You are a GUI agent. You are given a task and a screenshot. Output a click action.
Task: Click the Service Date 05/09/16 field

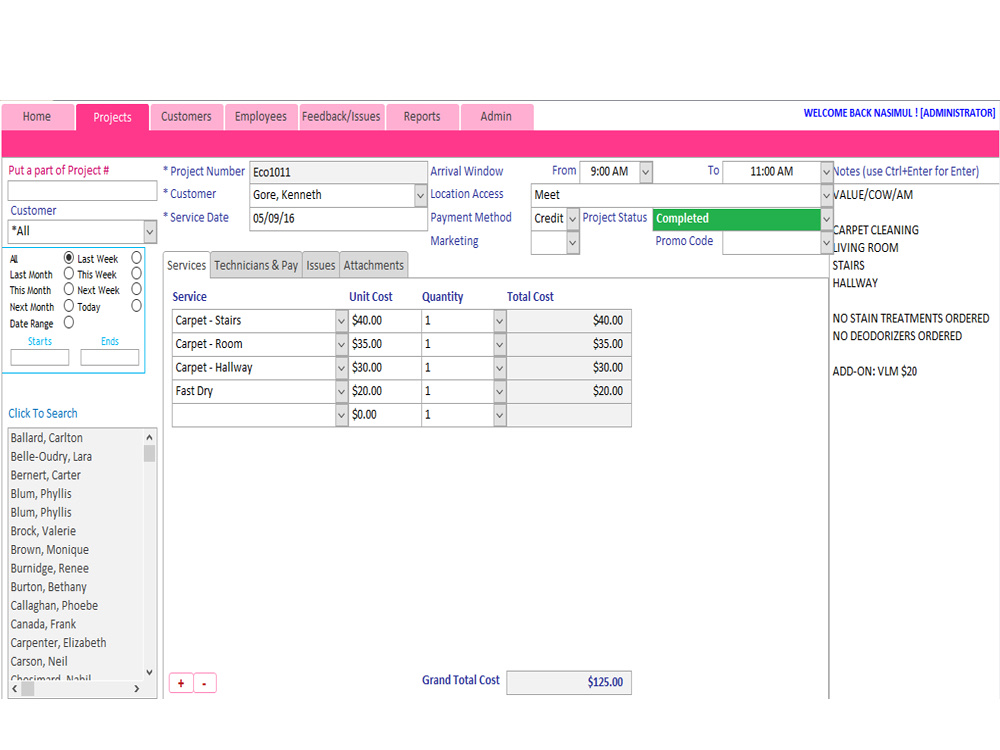pyautogui.click(x=338, y=219)
